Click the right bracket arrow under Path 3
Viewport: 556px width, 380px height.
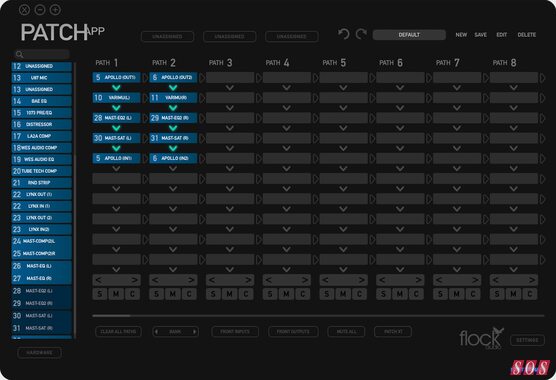[248, 280]
